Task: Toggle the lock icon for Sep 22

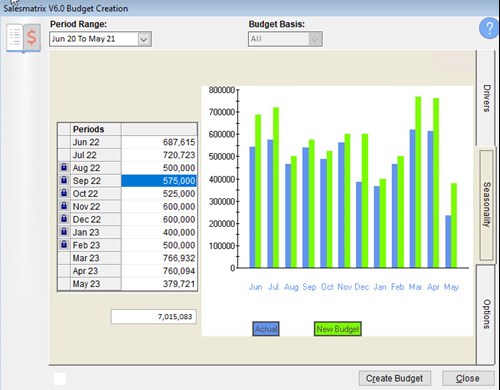Action: [64, 181]
